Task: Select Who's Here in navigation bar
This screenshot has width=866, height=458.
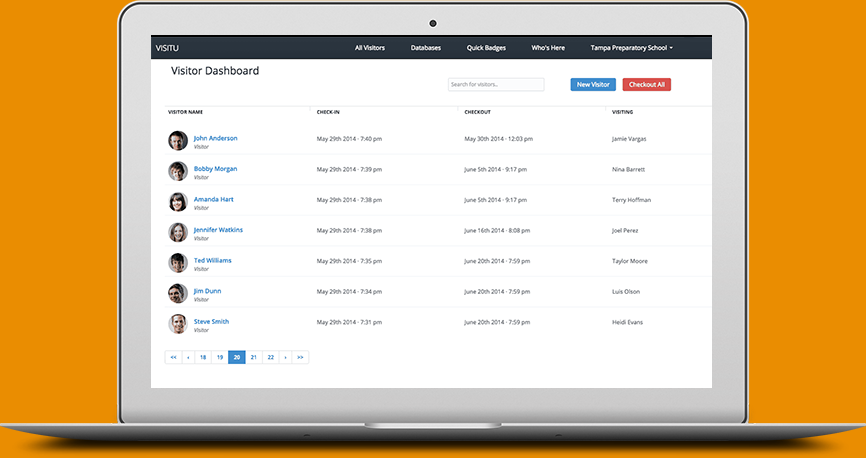Action: point(547,47)
